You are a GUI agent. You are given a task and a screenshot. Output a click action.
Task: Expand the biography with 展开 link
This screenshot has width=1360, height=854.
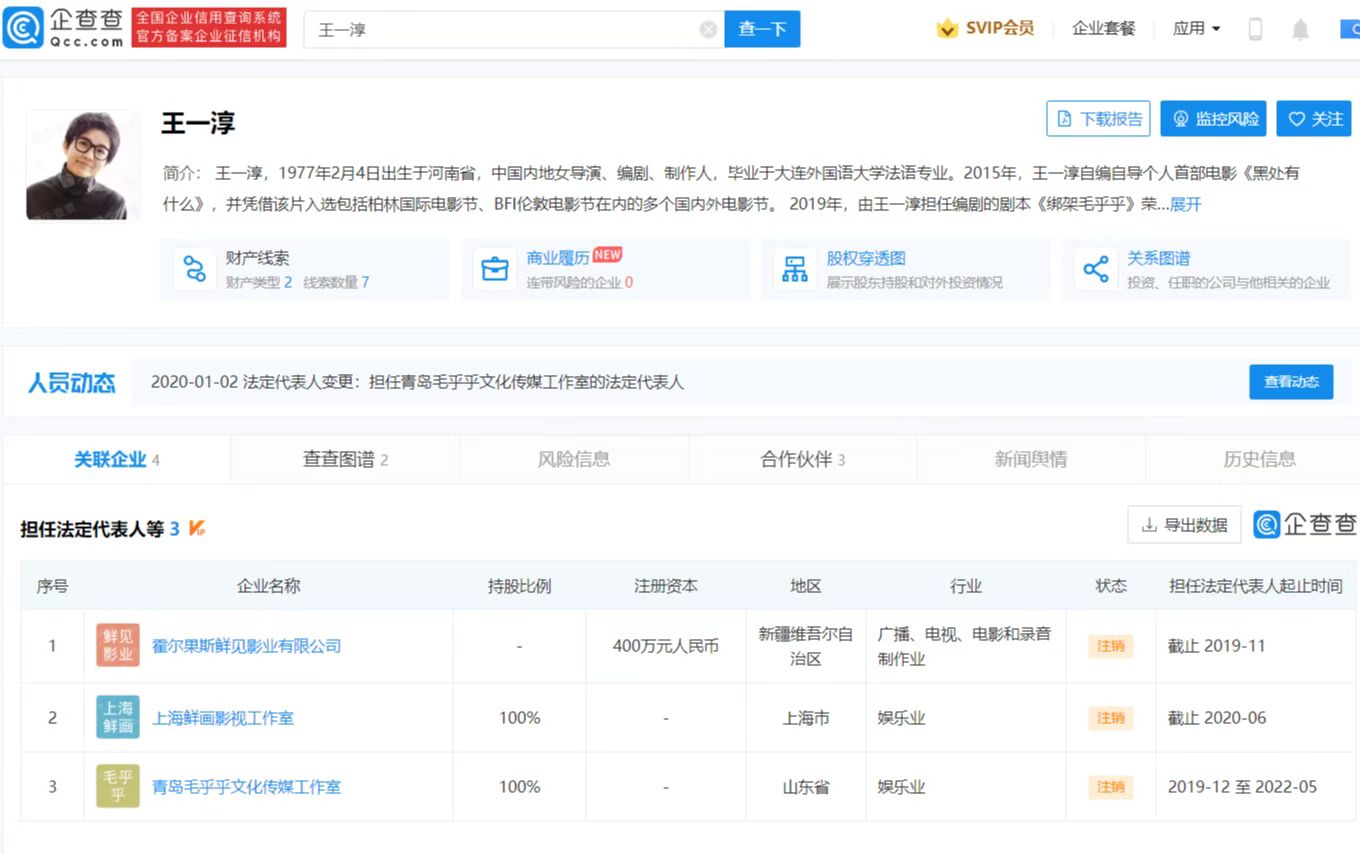pos(1185,204)
